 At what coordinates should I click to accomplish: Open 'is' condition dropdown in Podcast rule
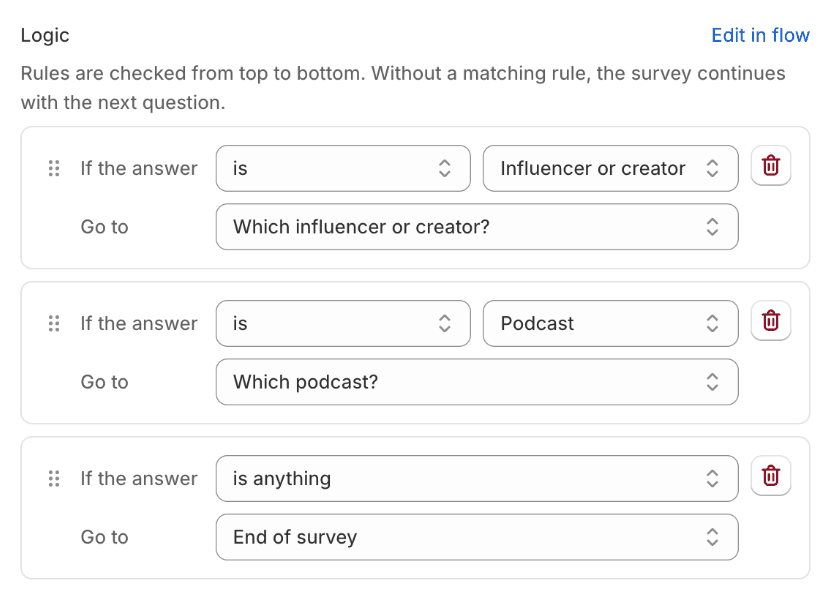point(343,323)
